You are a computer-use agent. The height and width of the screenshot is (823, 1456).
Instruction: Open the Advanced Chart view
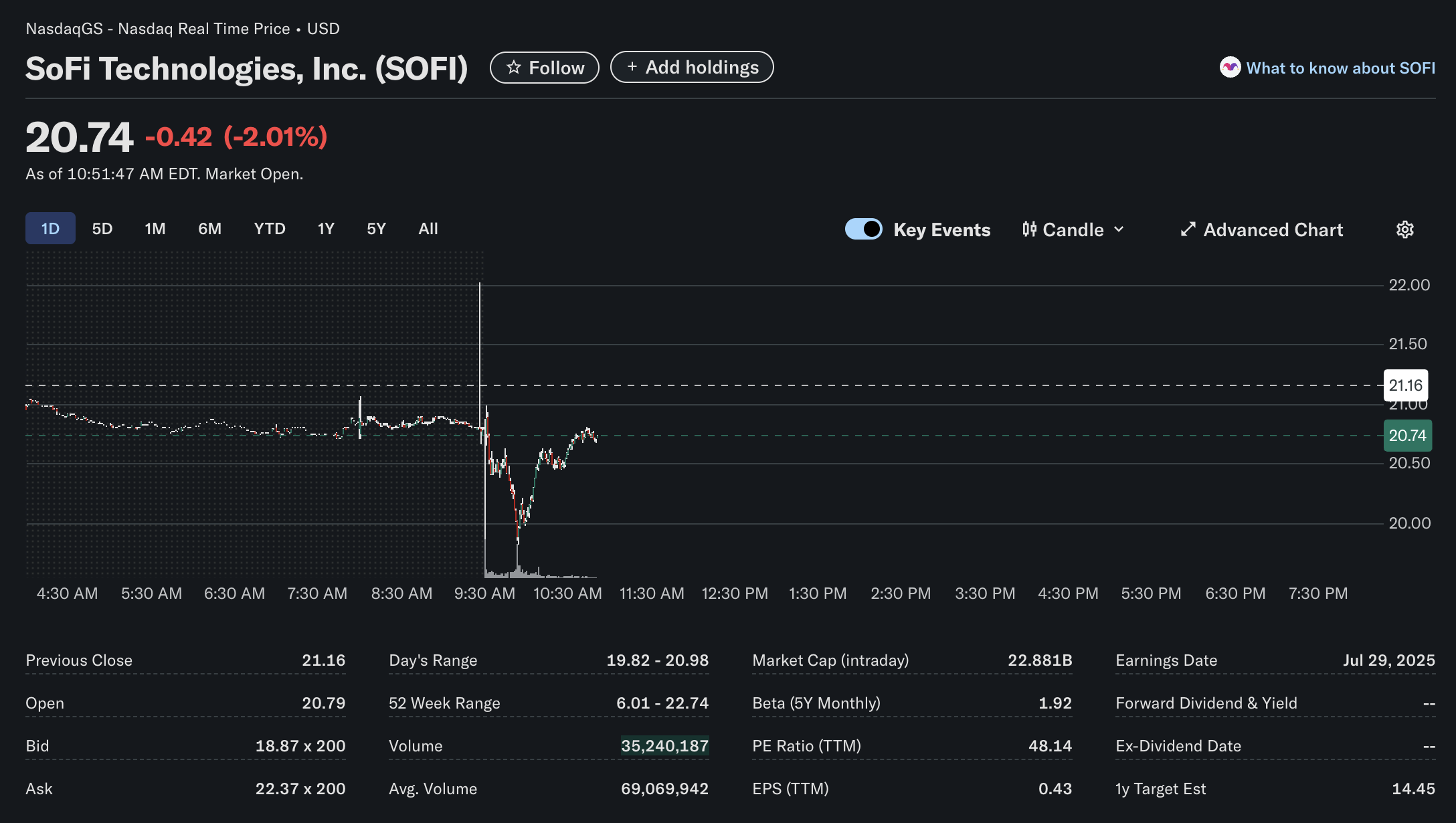[x=1261, y=230]
